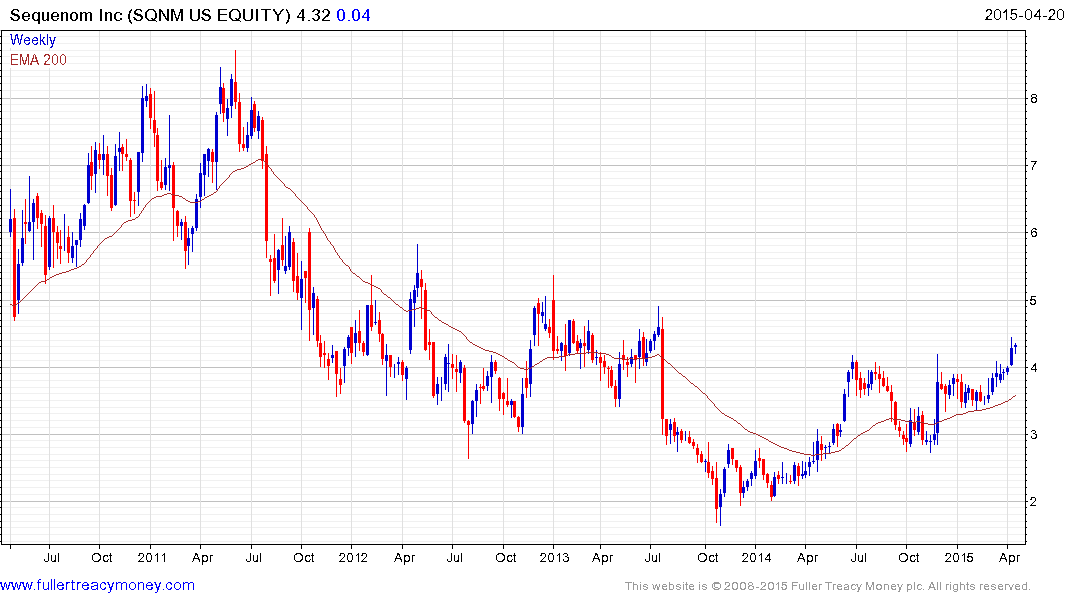
Task: Click the Sequenom Inc chart title
Action: coord(144,16)
